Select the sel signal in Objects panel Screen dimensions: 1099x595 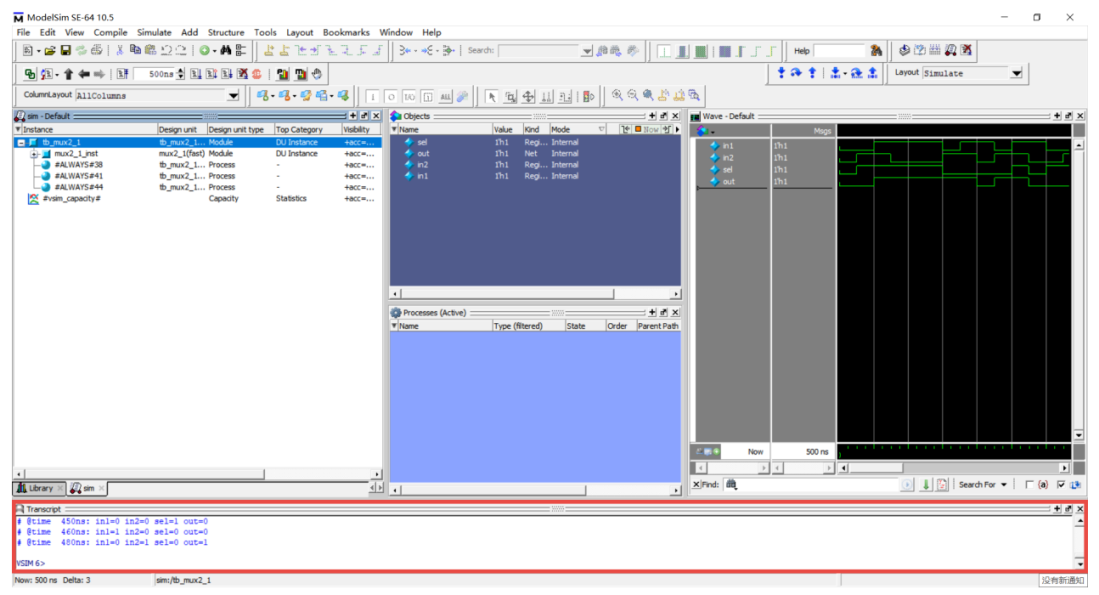(535, 142)
